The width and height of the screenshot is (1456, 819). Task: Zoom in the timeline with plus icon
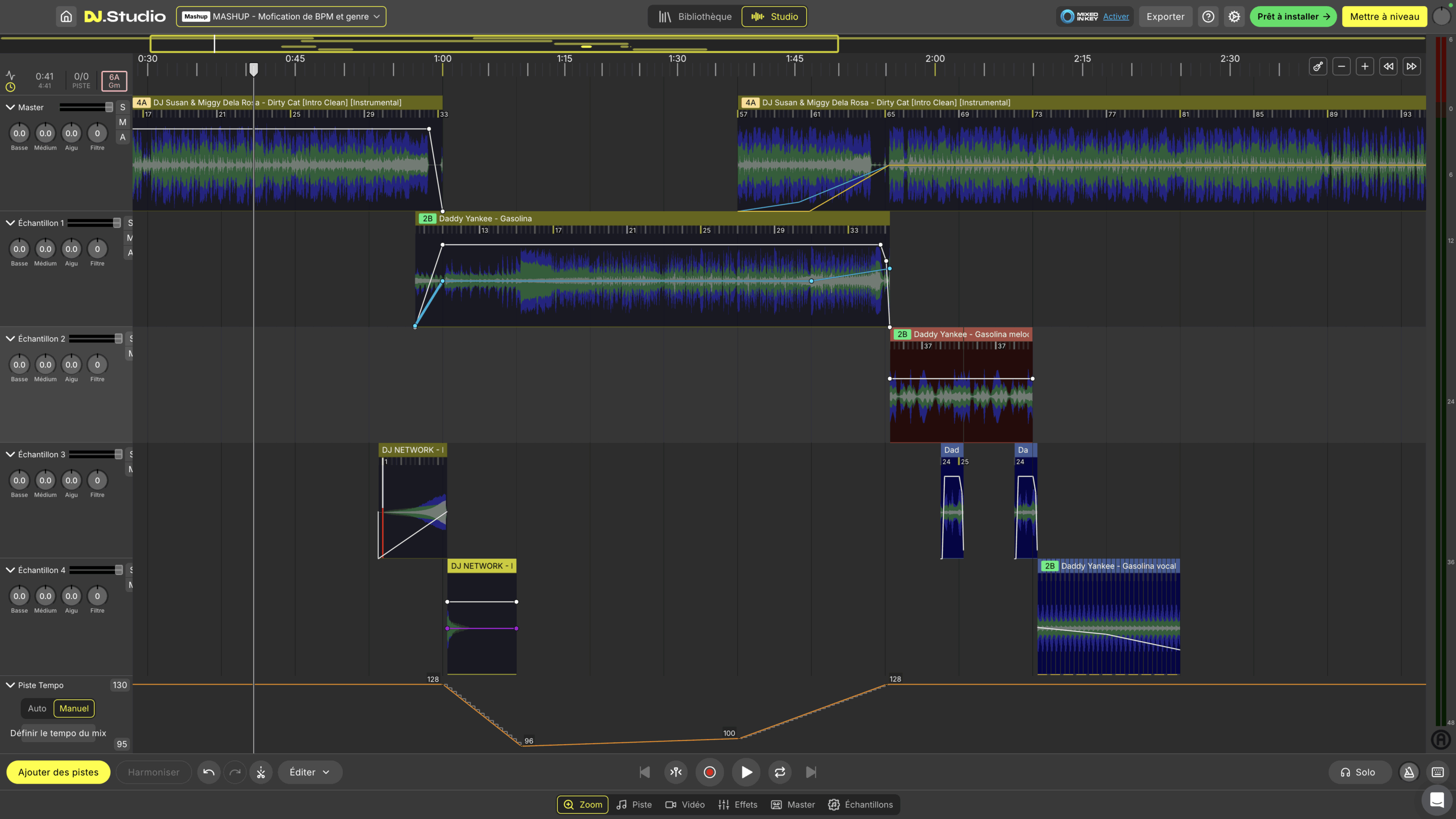tap(1364, 66)
